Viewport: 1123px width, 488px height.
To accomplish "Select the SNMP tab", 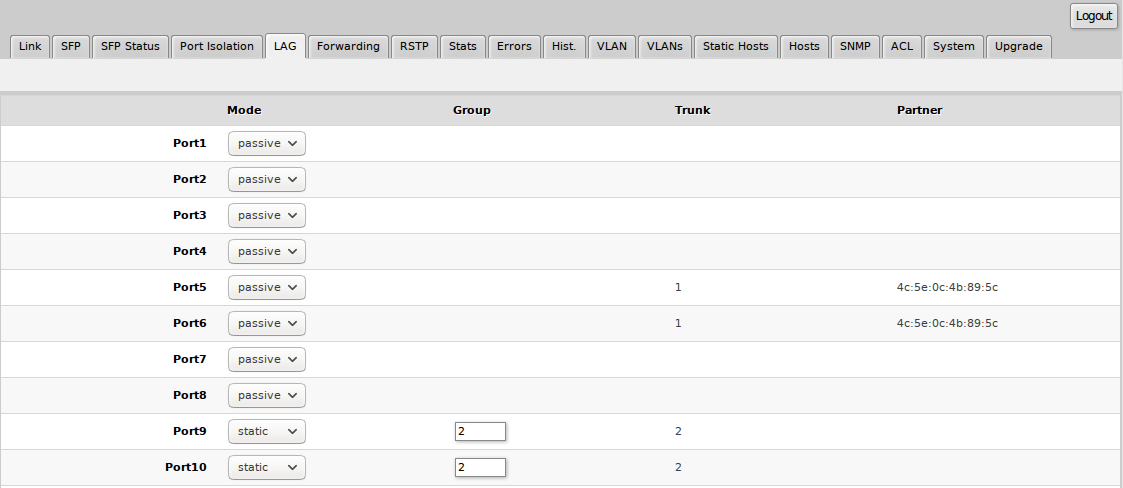I will click(855, 46).
